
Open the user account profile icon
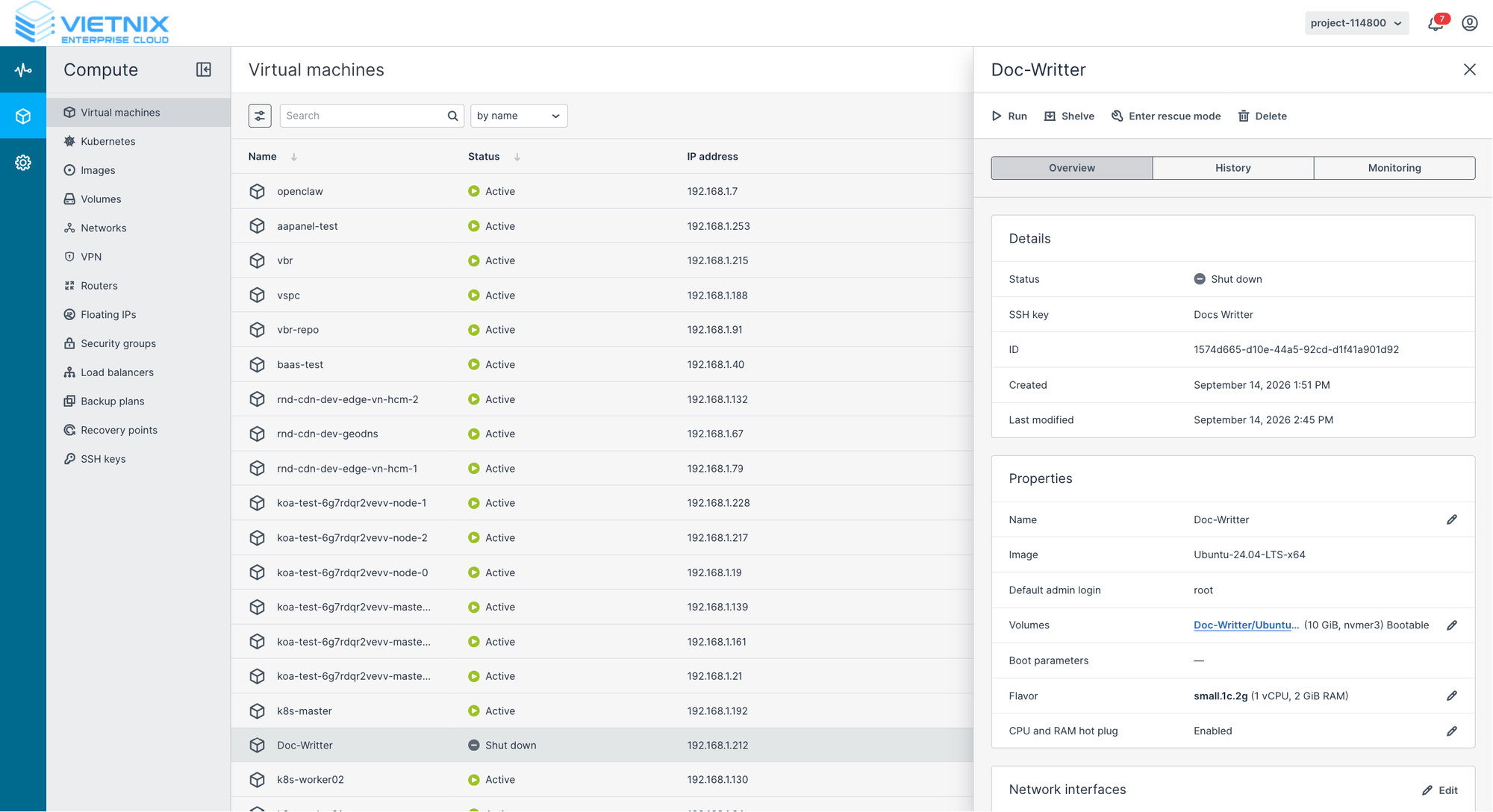(x=1470, y=23)
